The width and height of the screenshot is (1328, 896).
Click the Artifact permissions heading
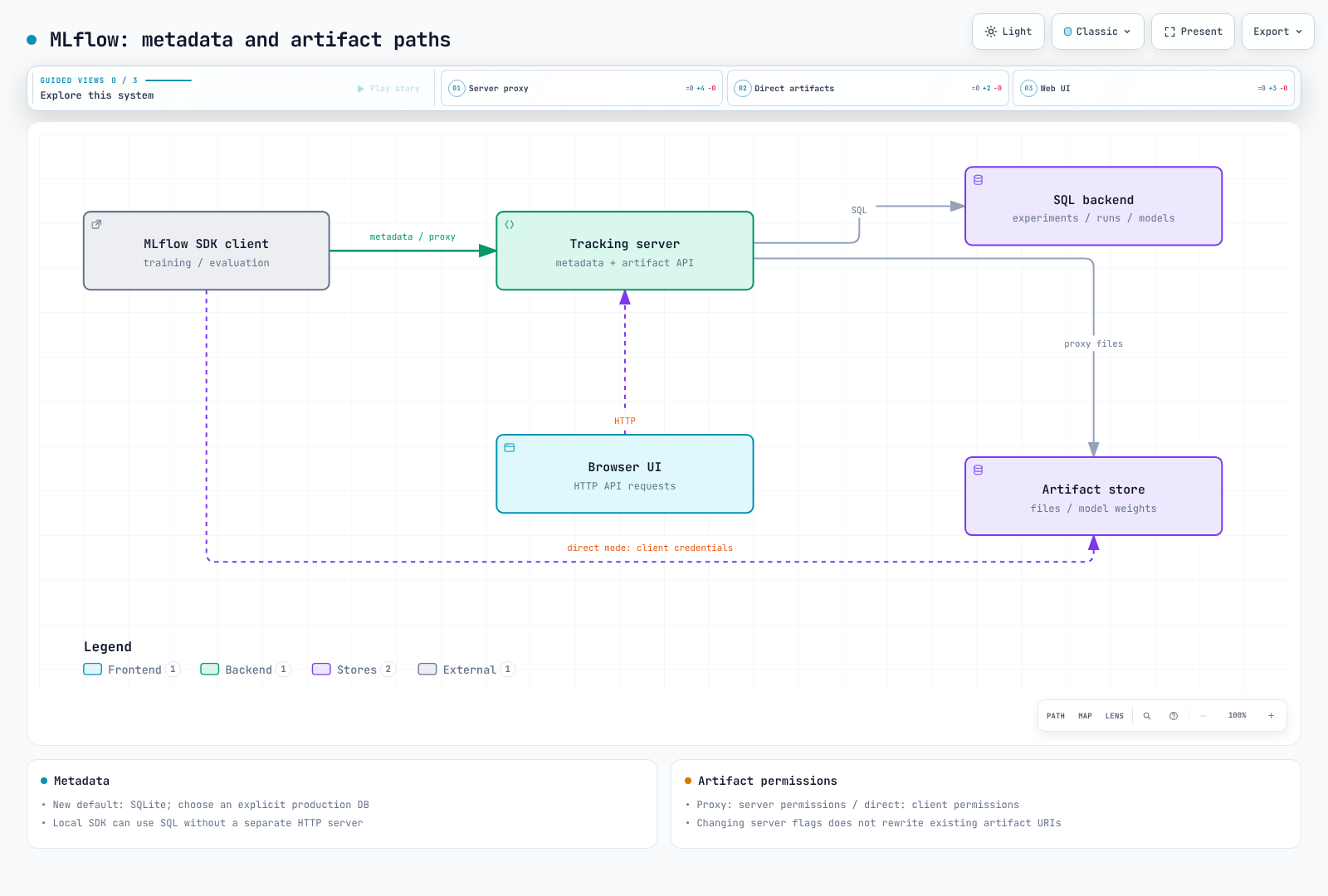pos(768,781)
